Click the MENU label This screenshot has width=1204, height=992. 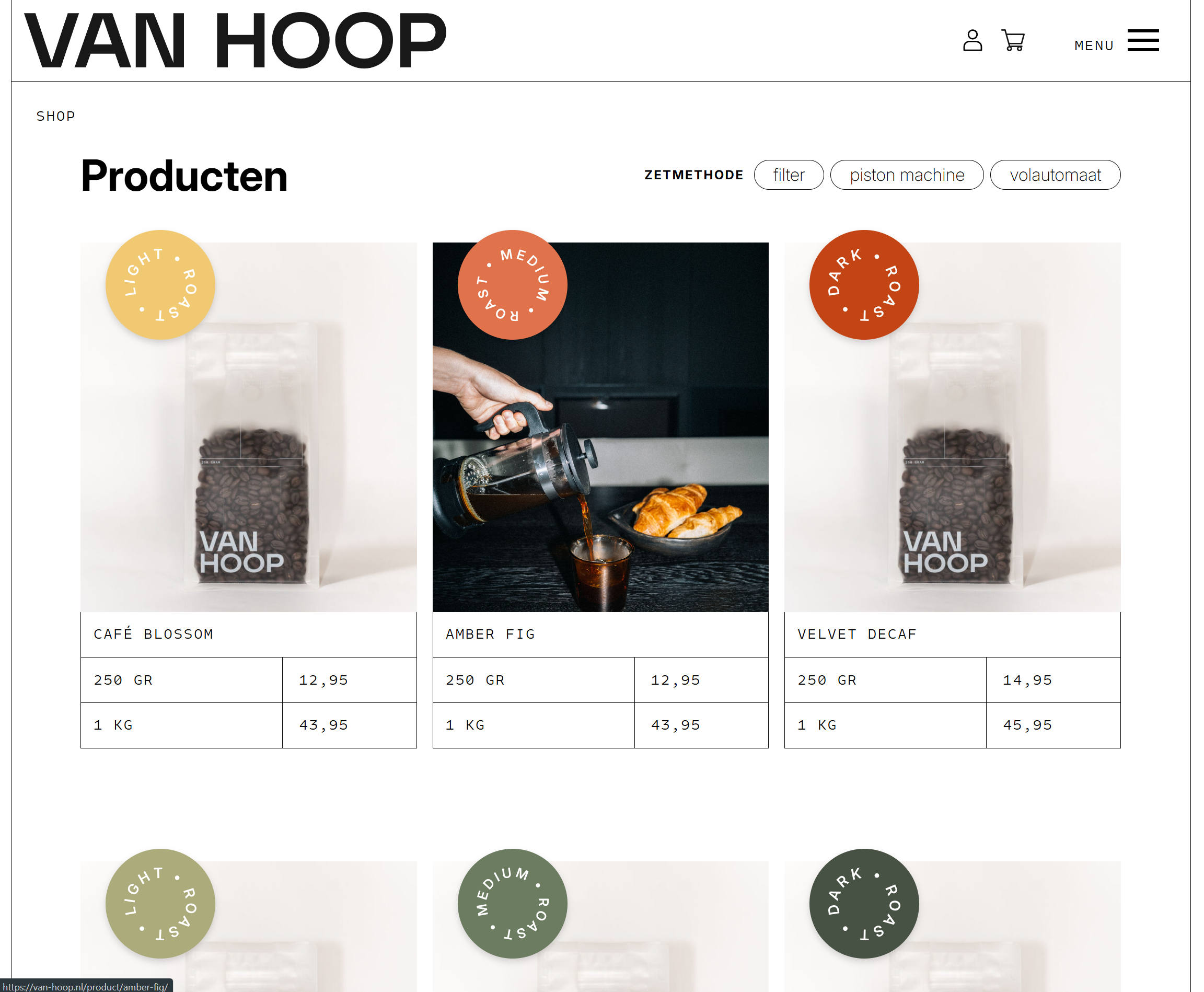tap(1094, 45)
